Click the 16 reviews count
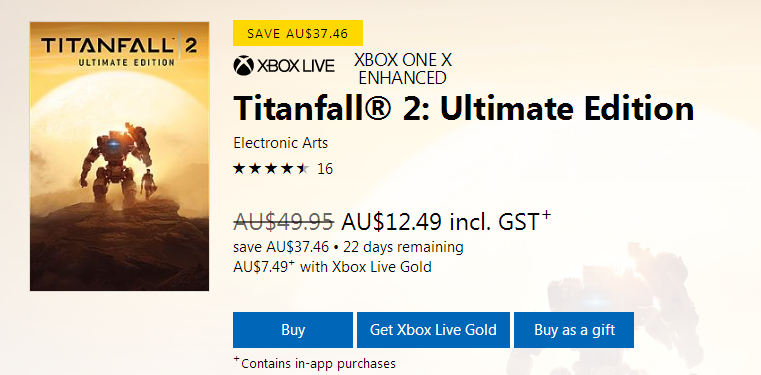 click(x=325, y=169)
